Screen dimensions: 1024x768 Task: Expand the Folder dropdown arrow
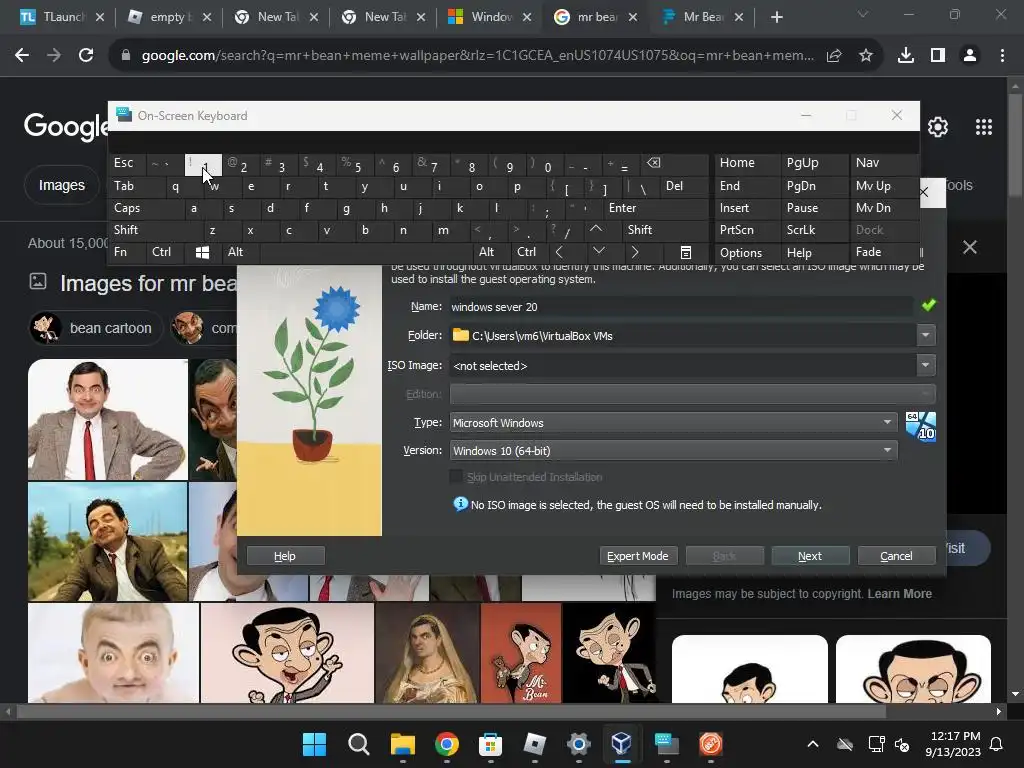pyautogui.click(x=925, y=336)
